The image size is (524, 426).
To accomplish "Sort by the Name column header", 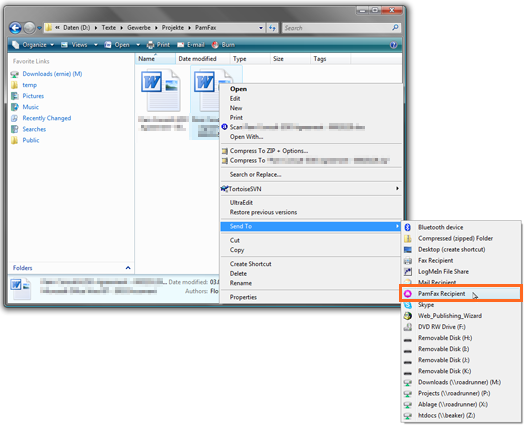I will pyautogui.click(x=155, y=59).
